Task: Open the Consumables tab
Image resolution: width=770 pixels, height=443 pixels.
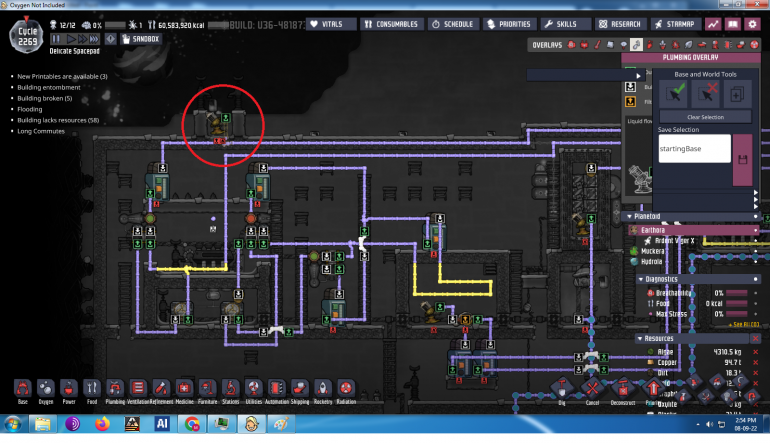Action: click(391, 24)
